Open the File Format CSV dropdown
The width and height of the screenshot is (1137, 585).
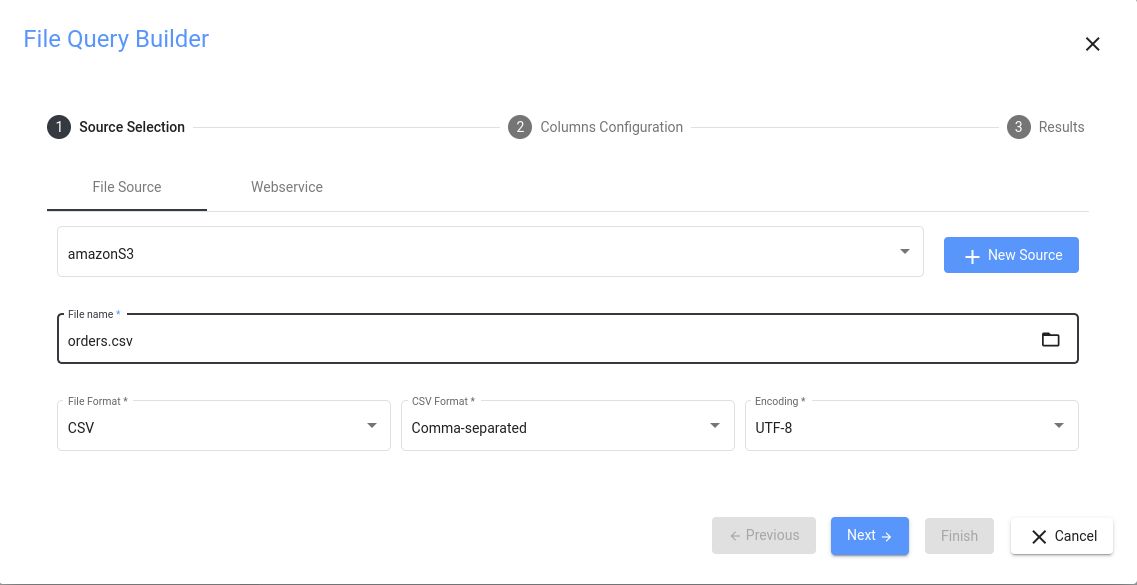(x=371, y=426)
